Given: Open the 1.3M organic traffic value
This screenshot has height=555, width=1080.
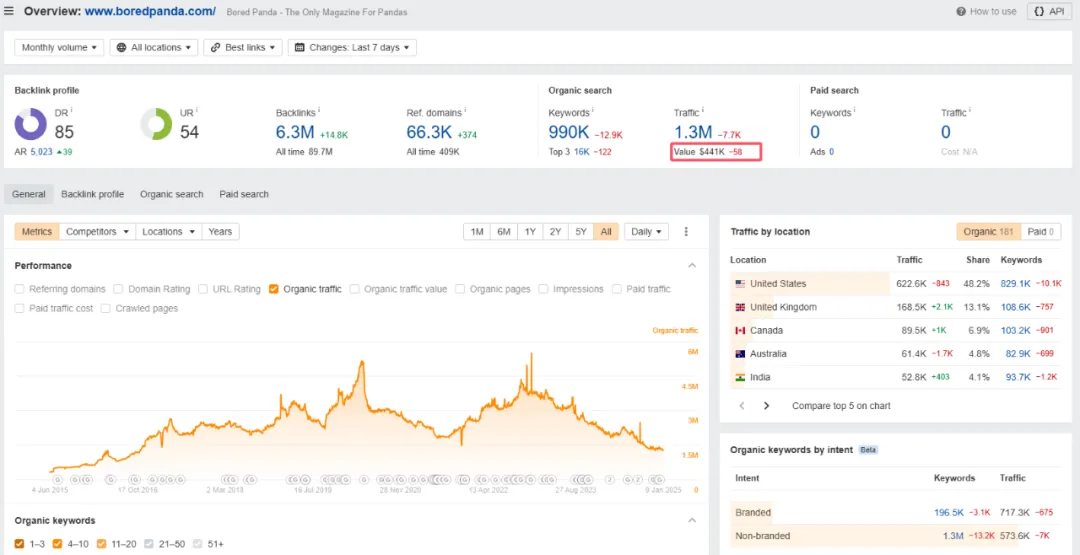Looking at the screenshot, I should 693,132.
